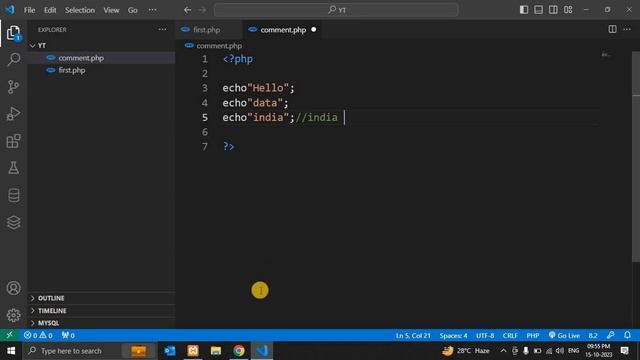
Task: Click Ln 5, Col 21 go to line
Action: point(413,336)
